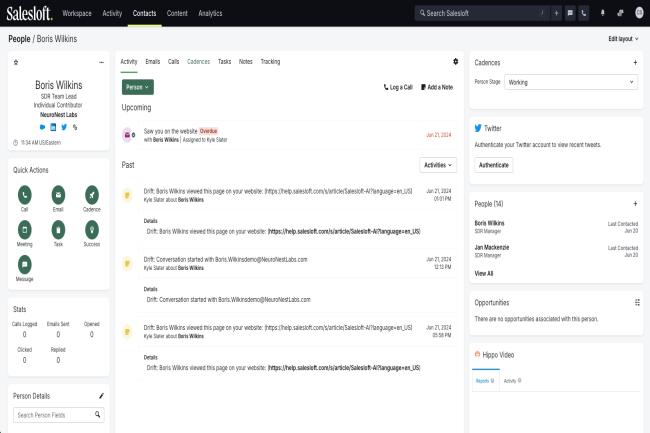Click the Email quick action icon
Viewport: 650px width, 433px height.
tap(58, 194)
